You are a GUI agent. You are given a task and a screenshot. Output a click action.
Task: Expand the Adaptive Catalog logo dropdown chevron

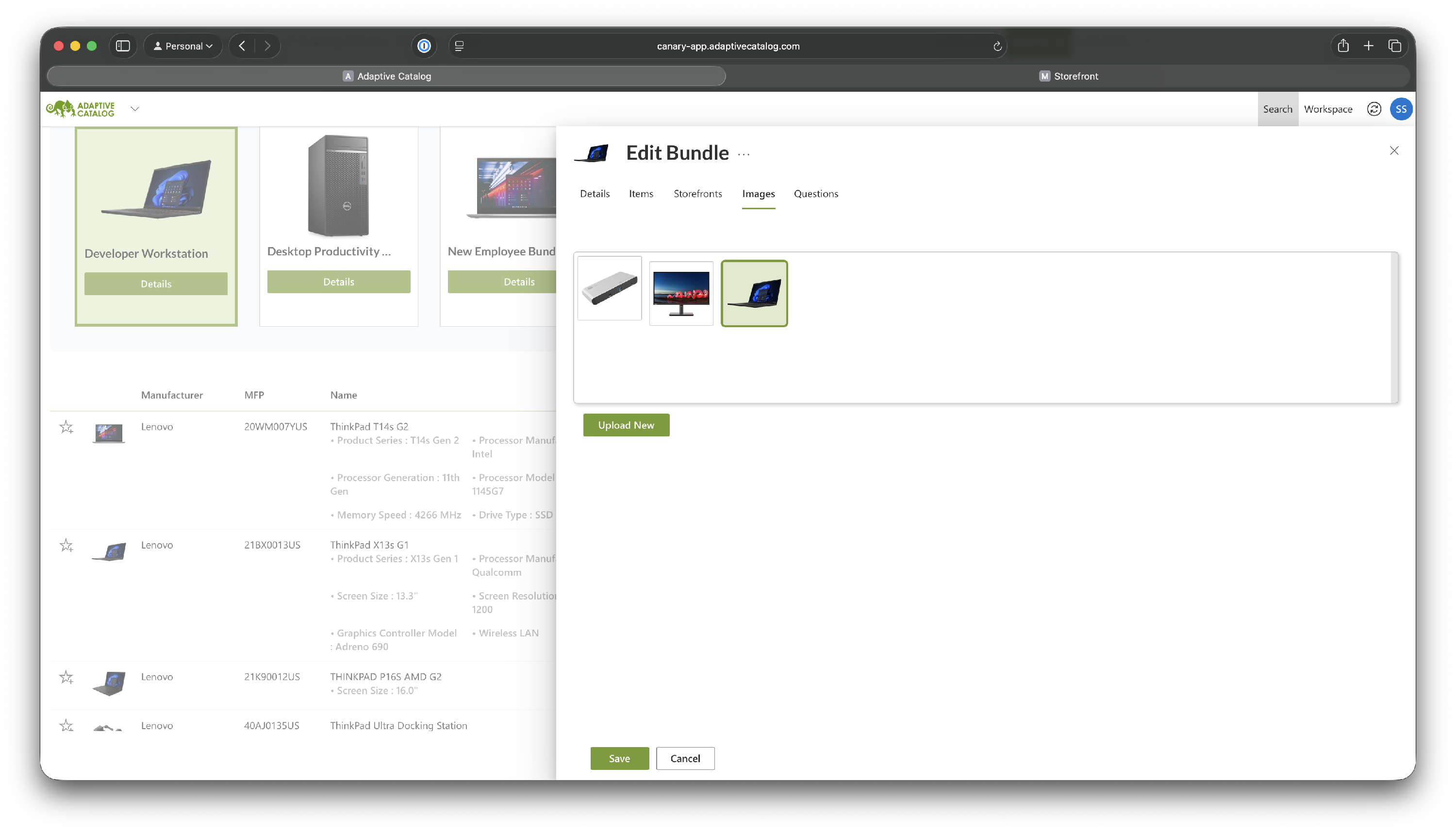(135, 109)
